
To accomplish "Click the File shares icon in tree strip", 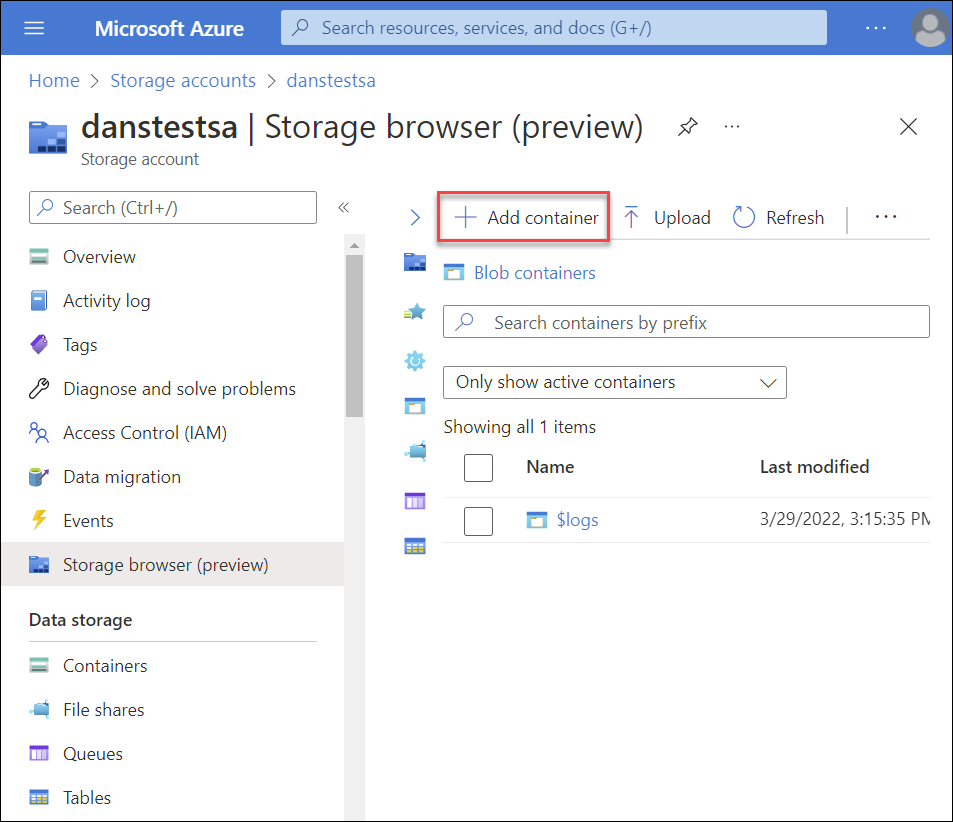I will pyautogui.click(x=416, y=451).
